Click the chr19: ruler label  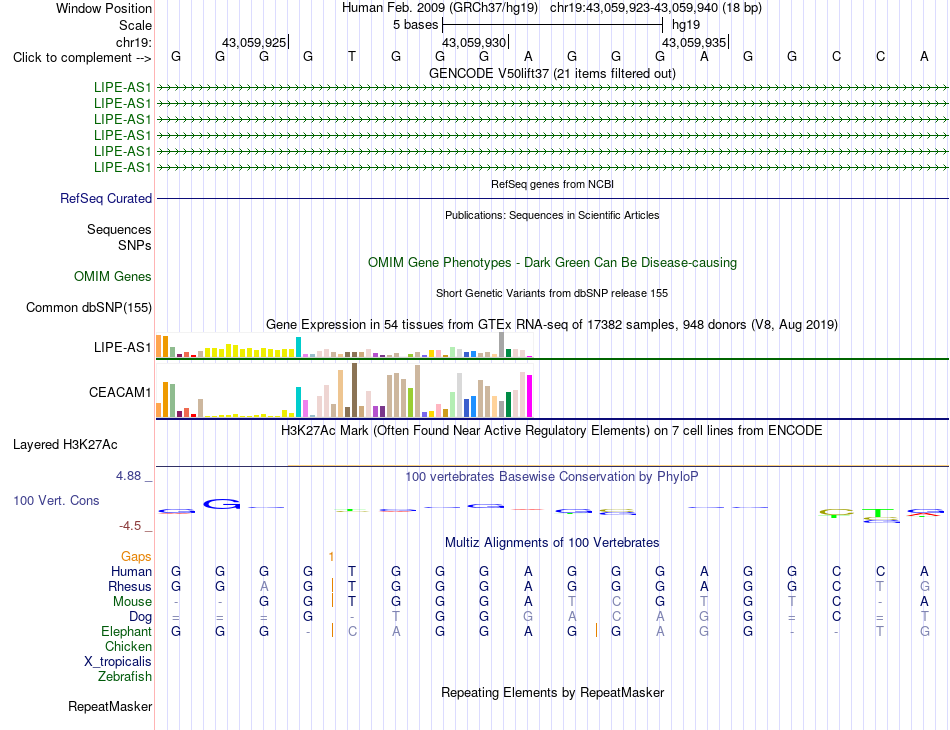[x=133, y=42]
